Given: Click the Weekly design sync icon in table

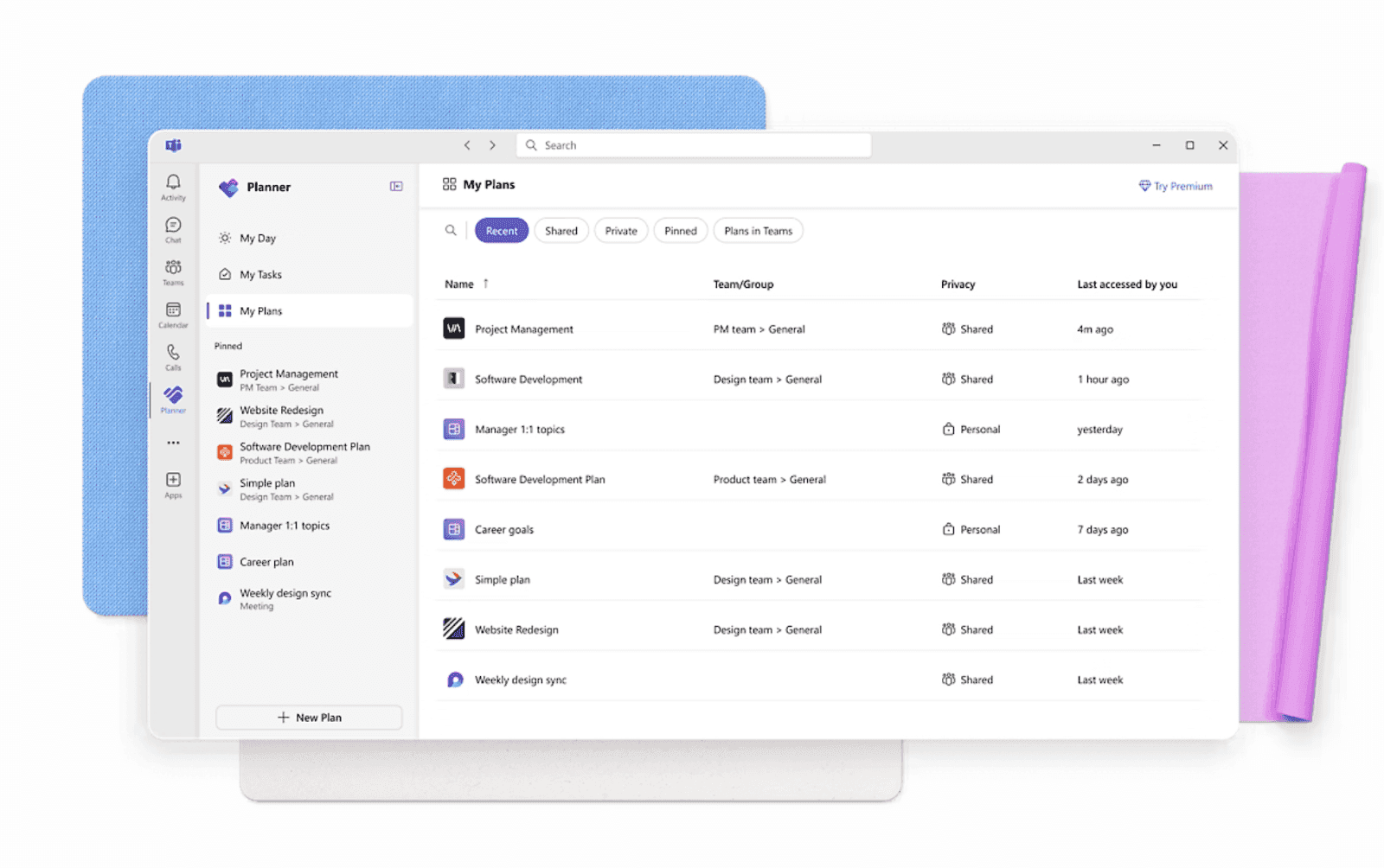Looking at the screenshot, I should coord(454,680).
